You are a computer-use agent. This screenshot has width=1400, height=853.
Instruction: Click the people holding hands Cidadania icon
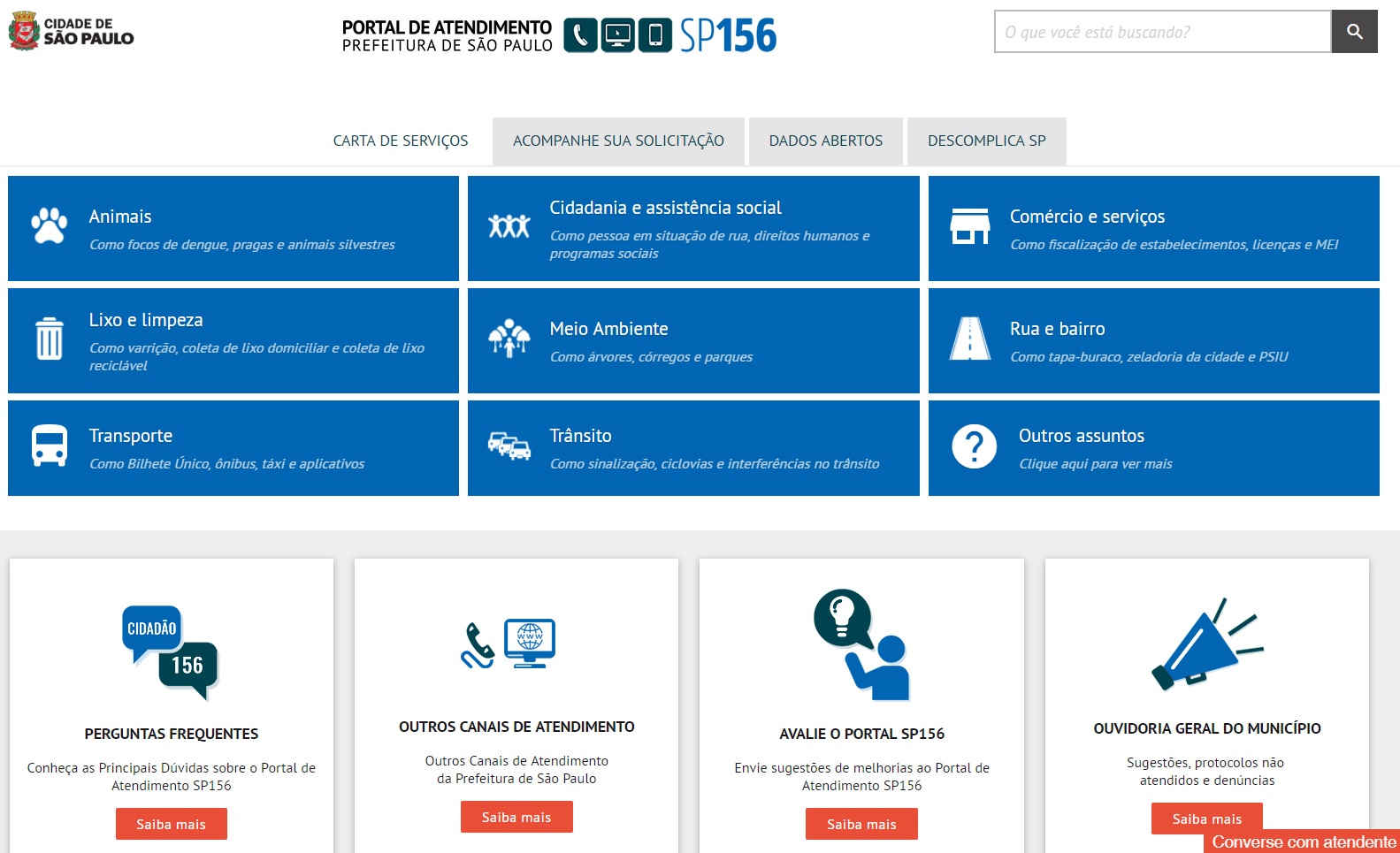click(509, 226)
